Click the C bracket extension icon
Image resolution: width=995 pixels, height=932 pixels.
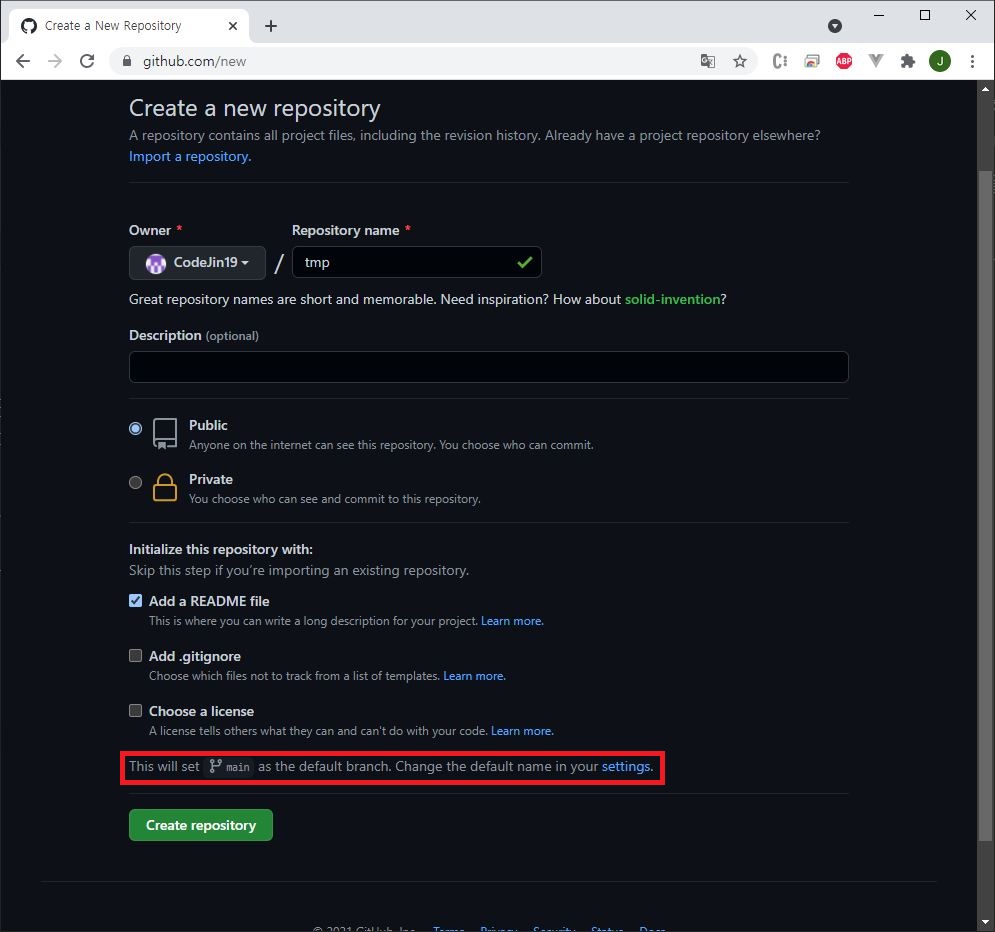pyautogui.click(x=780, y=61)
